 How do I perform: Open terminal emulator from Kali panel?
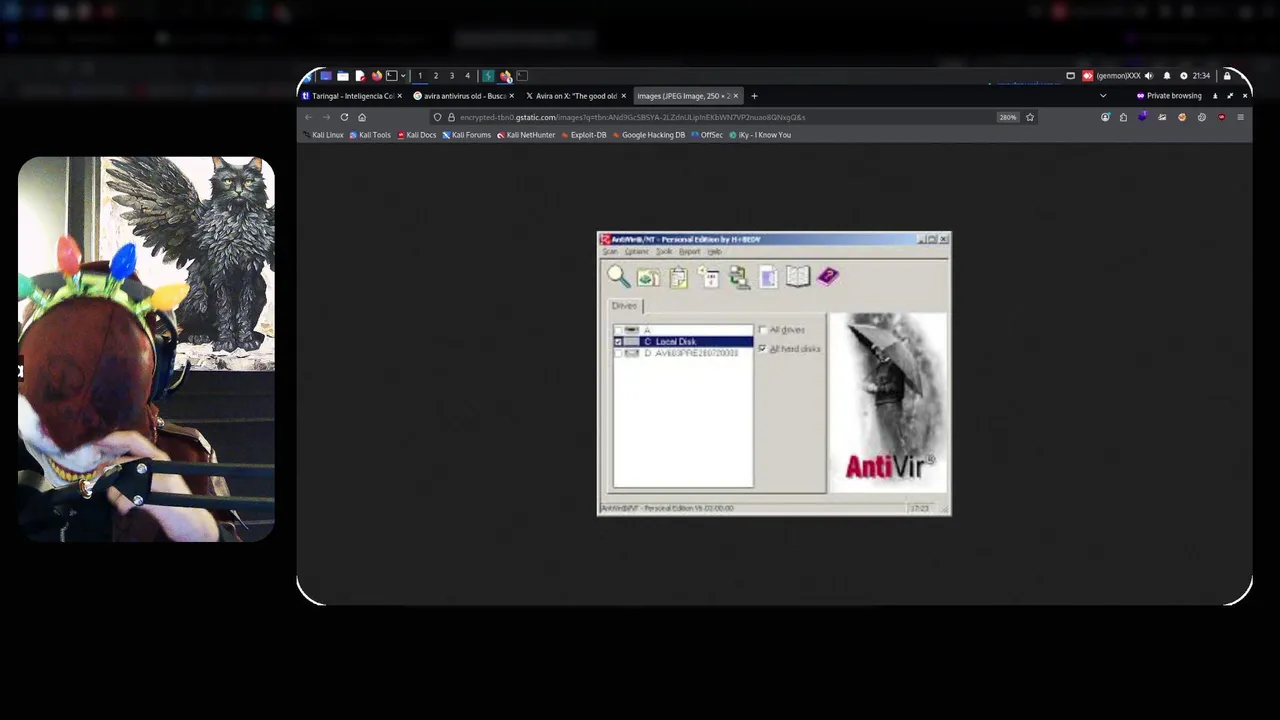pyautogui.click(x=392, y=76)
